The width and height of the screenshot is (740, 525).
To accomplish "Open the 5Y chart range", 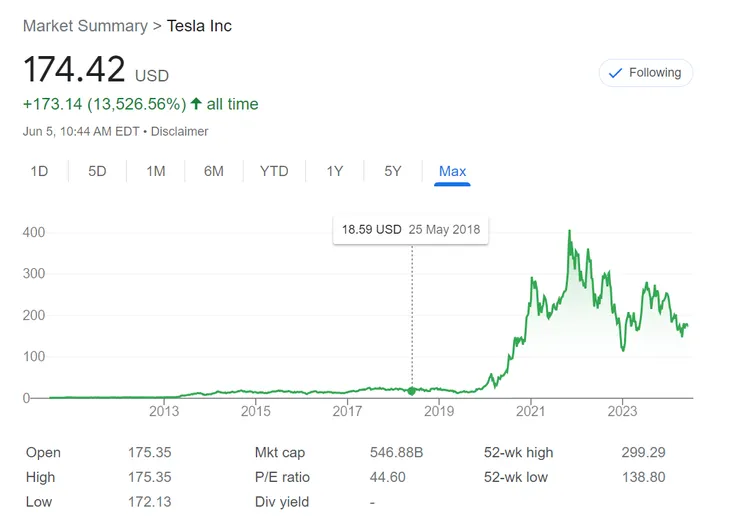I will coord(393,171).
